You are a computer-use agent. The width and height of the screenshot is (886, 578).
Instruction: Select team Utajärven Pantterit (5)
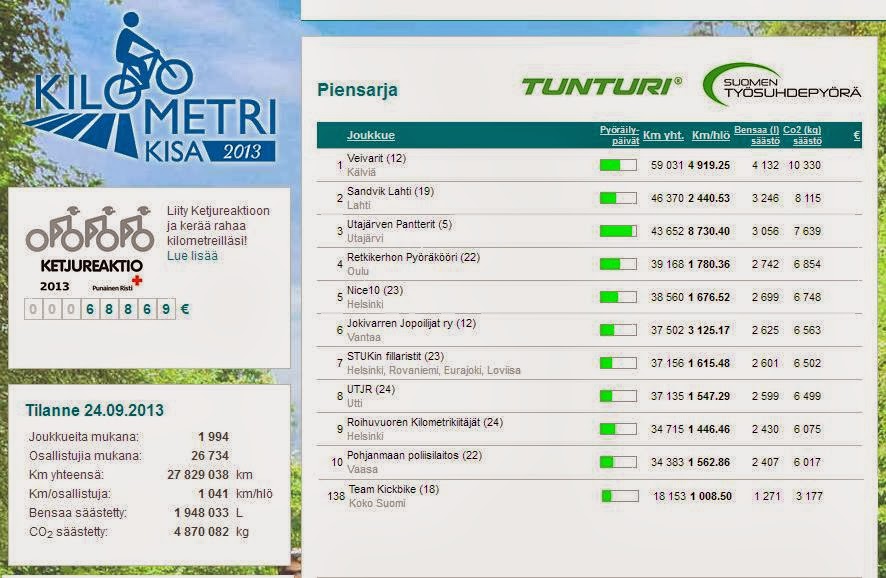point(399,224)
